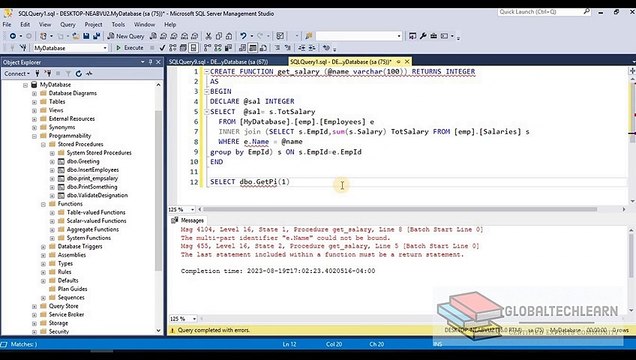Click the Change Connection icon

[x=23, y=48]
